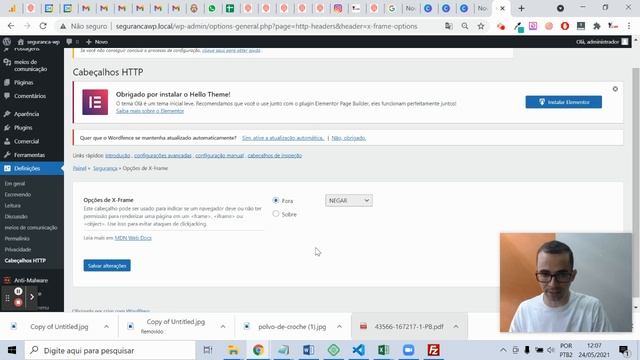Open Excel from taskbar

coord(384,350)
